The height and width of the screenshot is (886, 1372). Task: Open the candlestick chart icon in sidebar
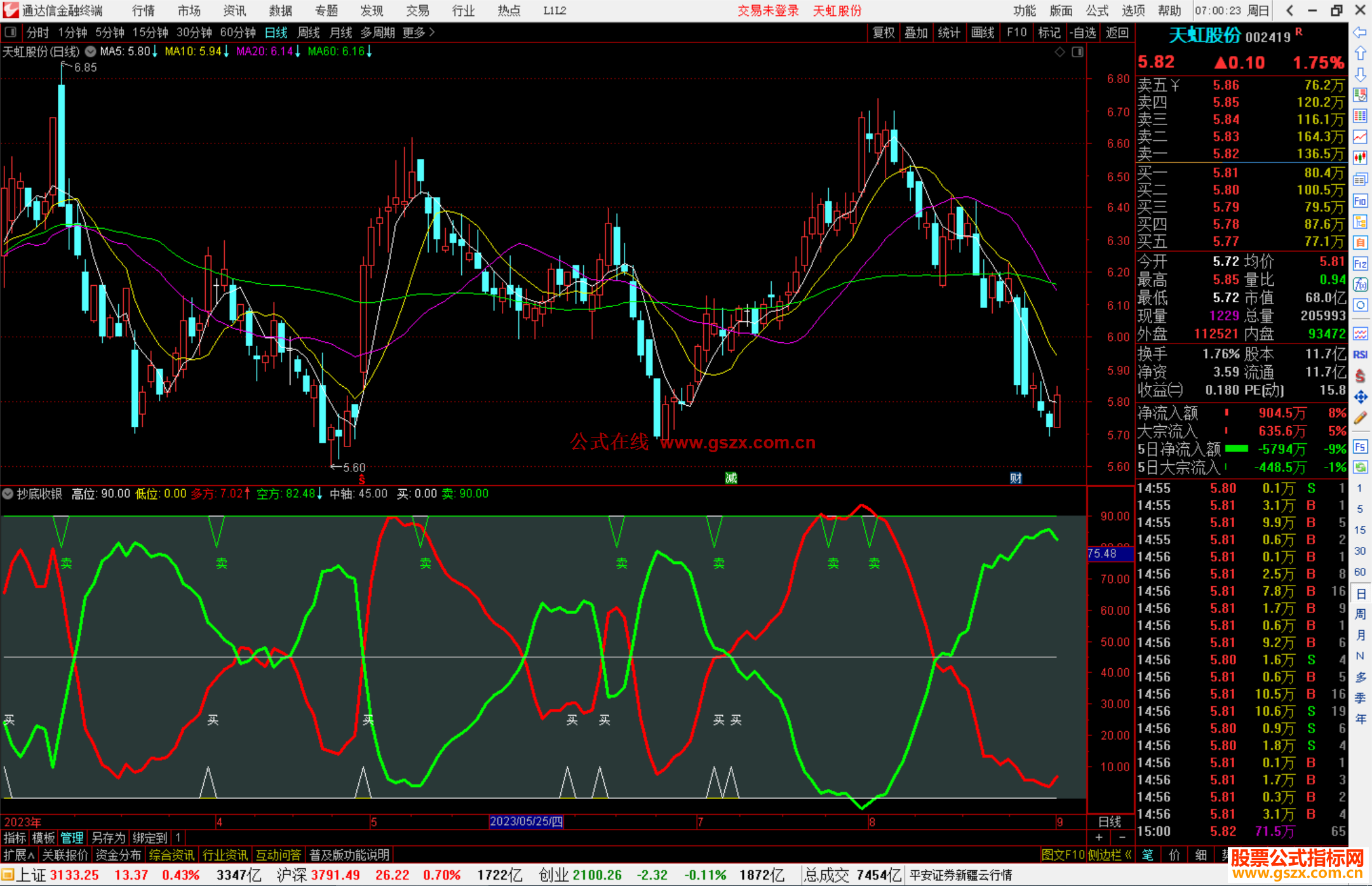1360,158
